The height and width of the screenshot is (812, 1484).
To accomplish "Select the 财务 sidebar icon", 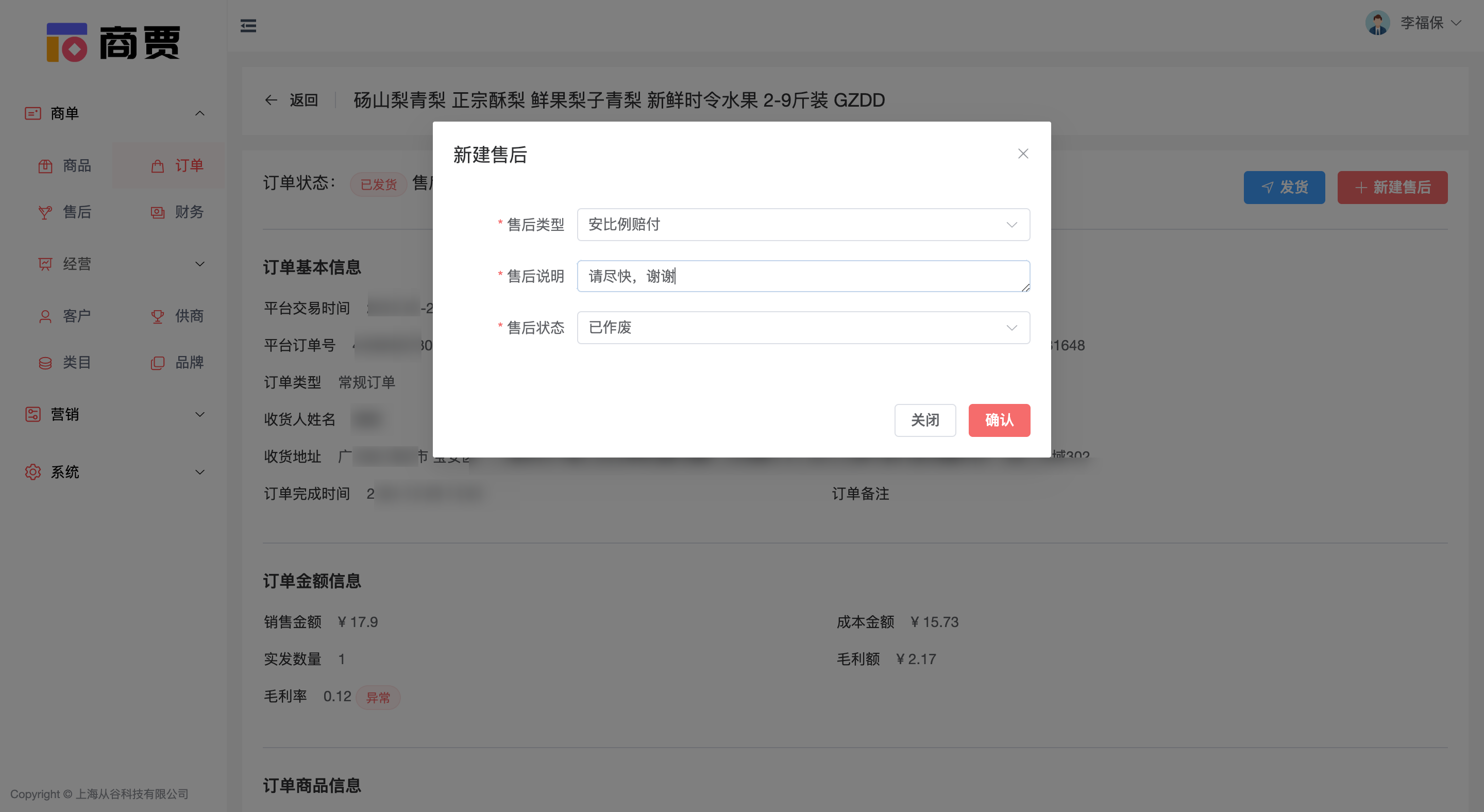I will 157,212.
